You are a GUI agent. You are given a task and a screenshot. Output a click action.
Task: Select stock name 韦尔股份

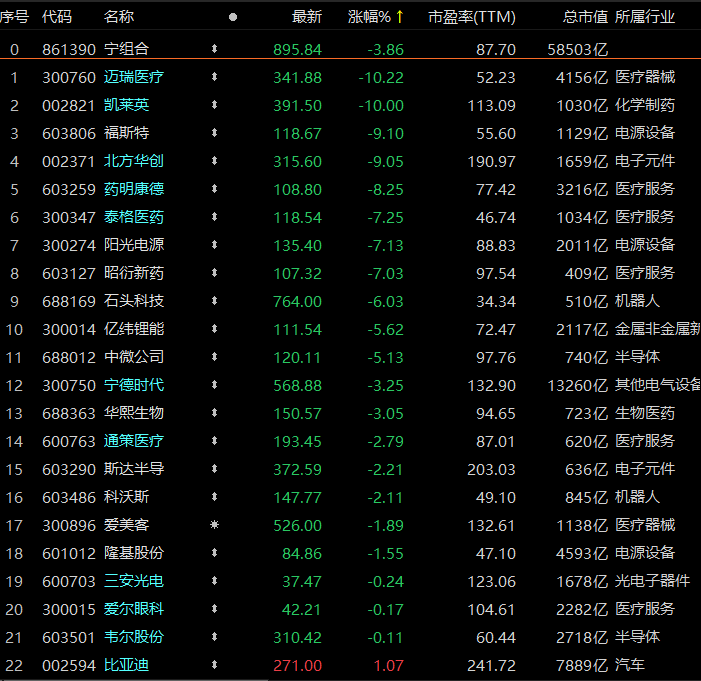tap(134, 637)
